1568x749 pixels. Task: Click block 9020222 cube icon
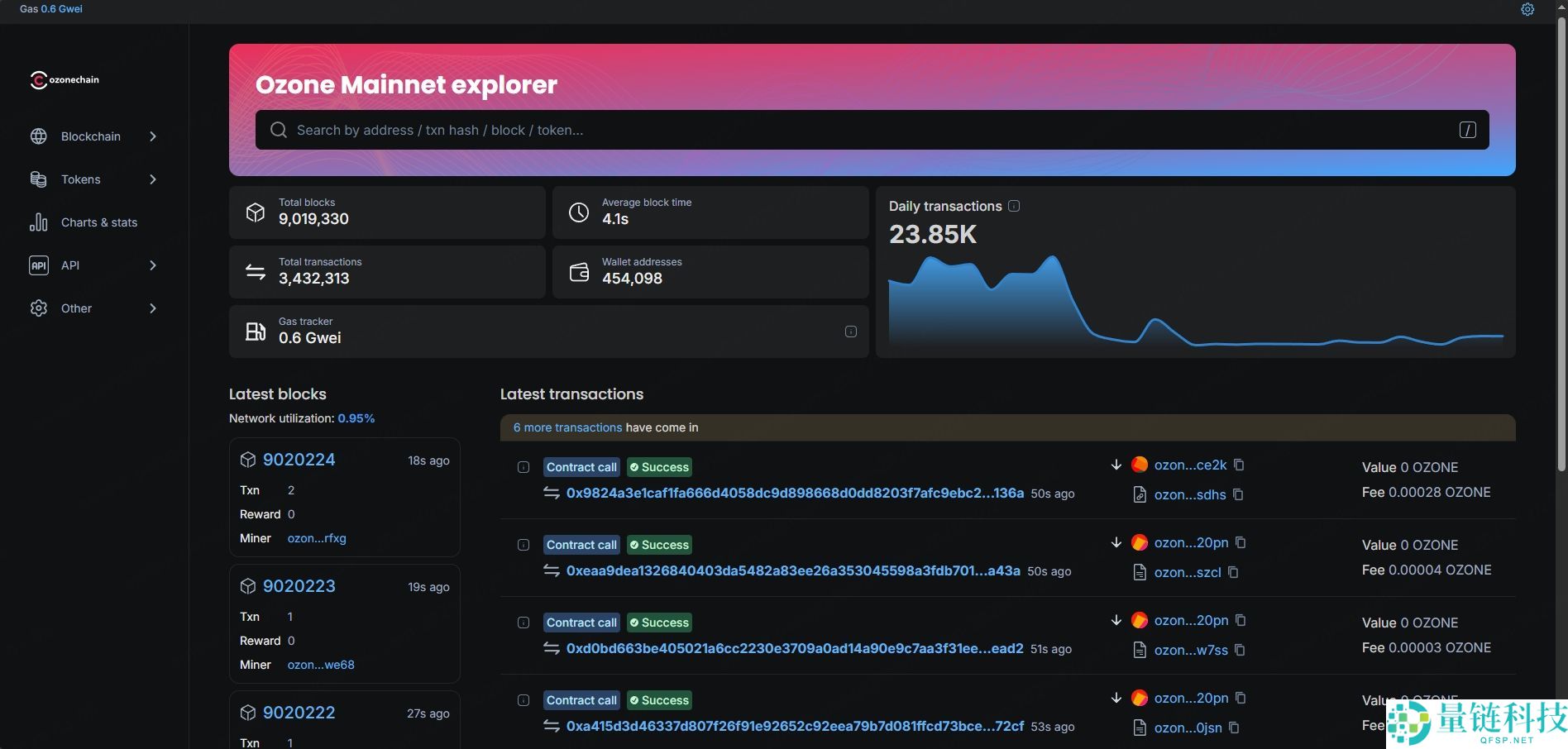(248, 713)
